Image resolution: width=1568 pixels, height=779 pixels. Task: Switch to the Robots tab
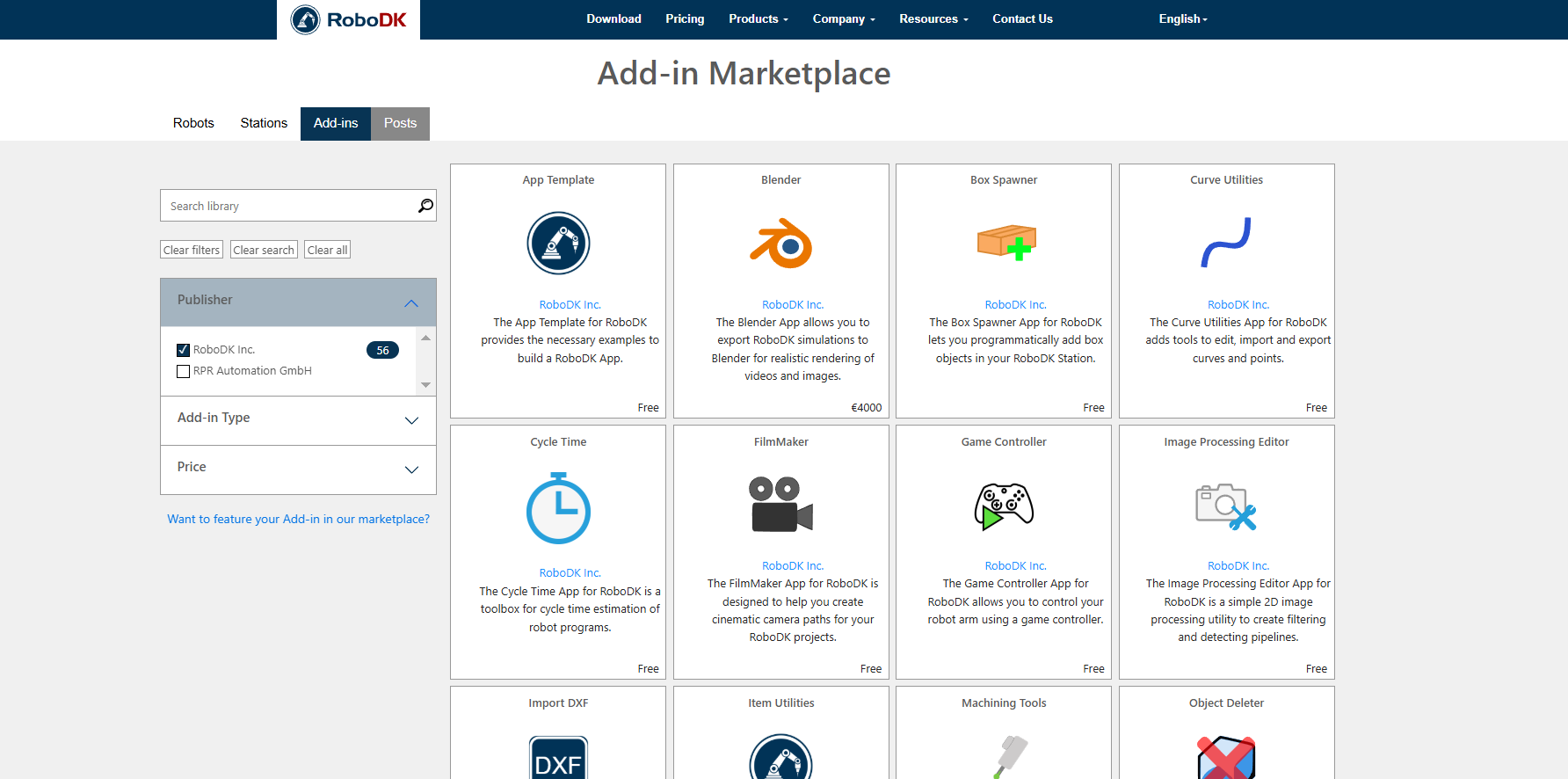coord(193,123)
